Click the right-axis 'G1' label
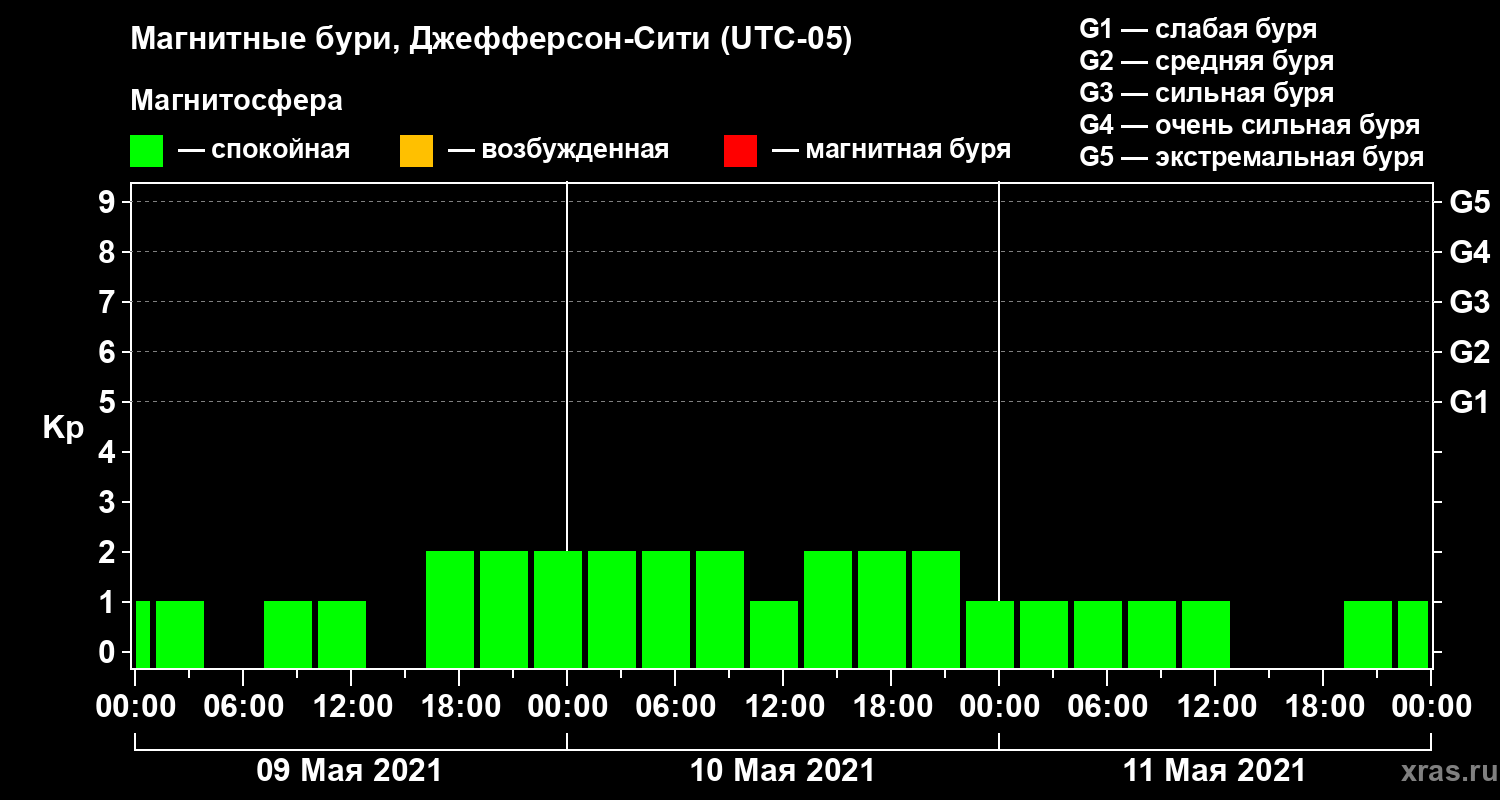1500x800 pixels. (1470, 402)
